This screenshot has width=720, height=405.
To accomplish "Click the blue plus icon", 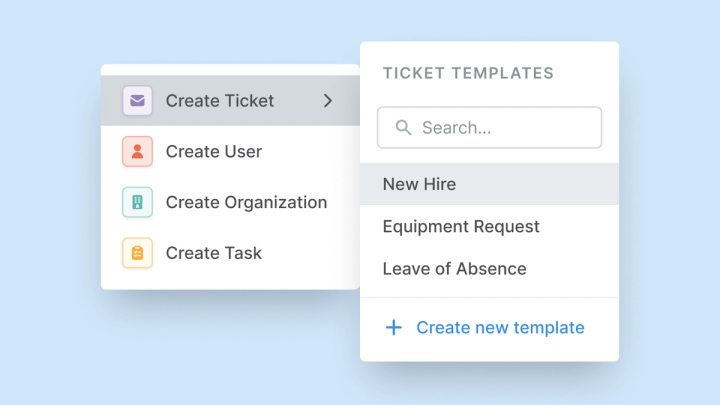I will [x=394, y=328].
